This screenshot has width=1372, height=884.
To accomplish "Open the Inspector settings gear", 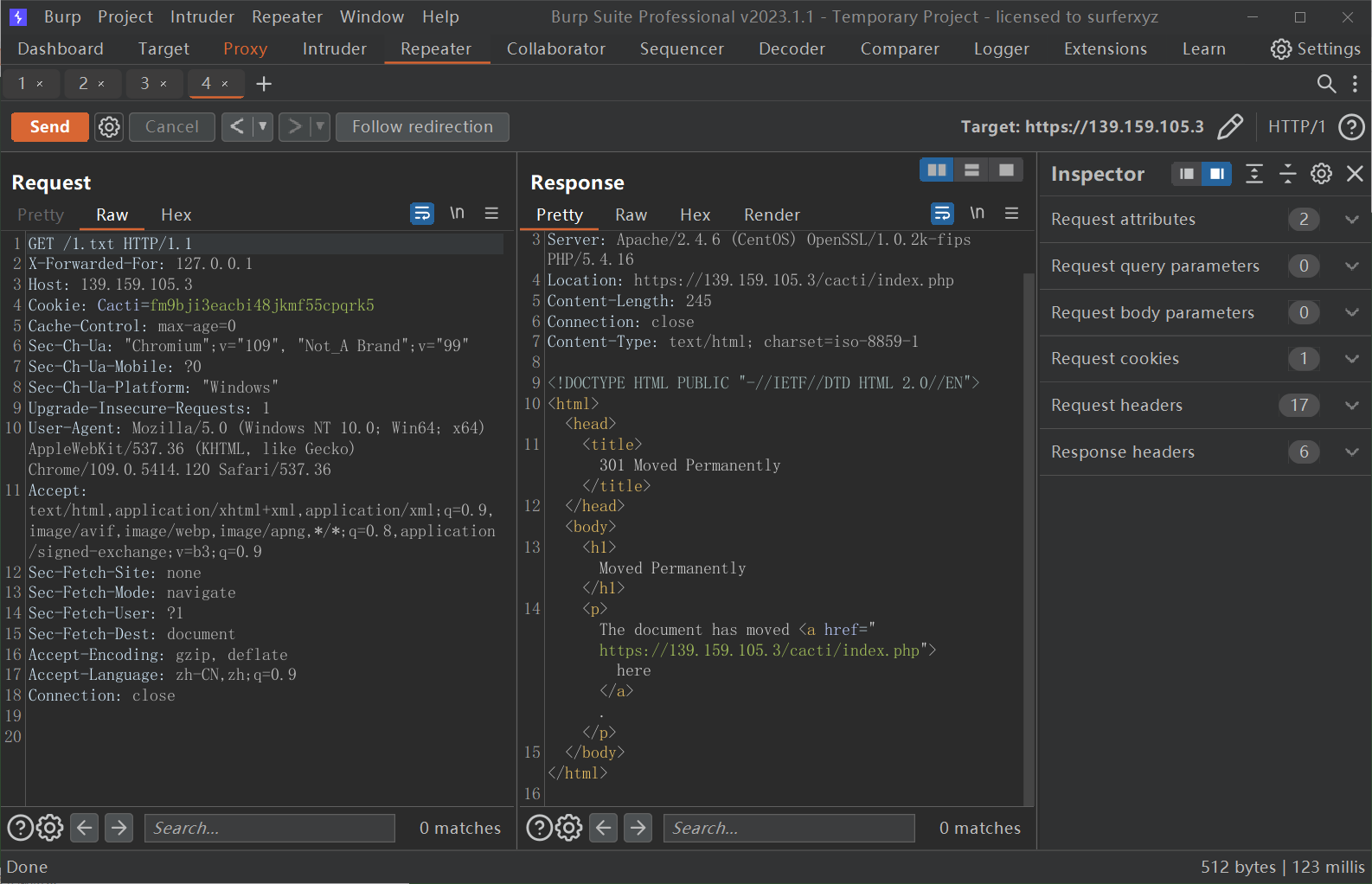I will [x=1321, y=174].
